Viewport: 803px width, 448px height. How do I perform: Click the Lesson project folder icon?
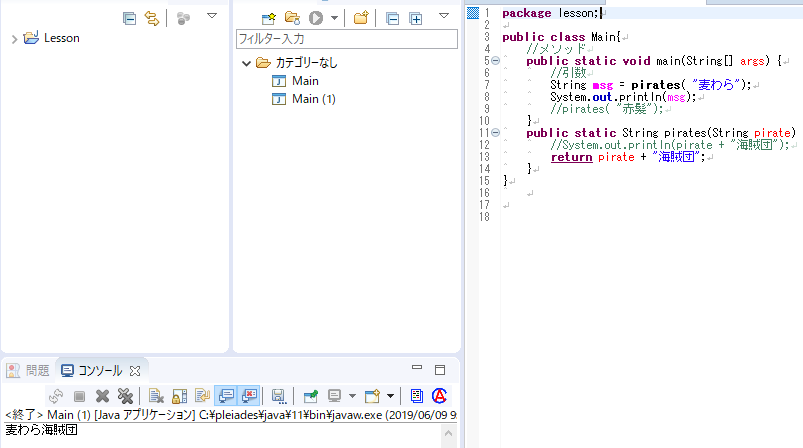click(31, 37)
